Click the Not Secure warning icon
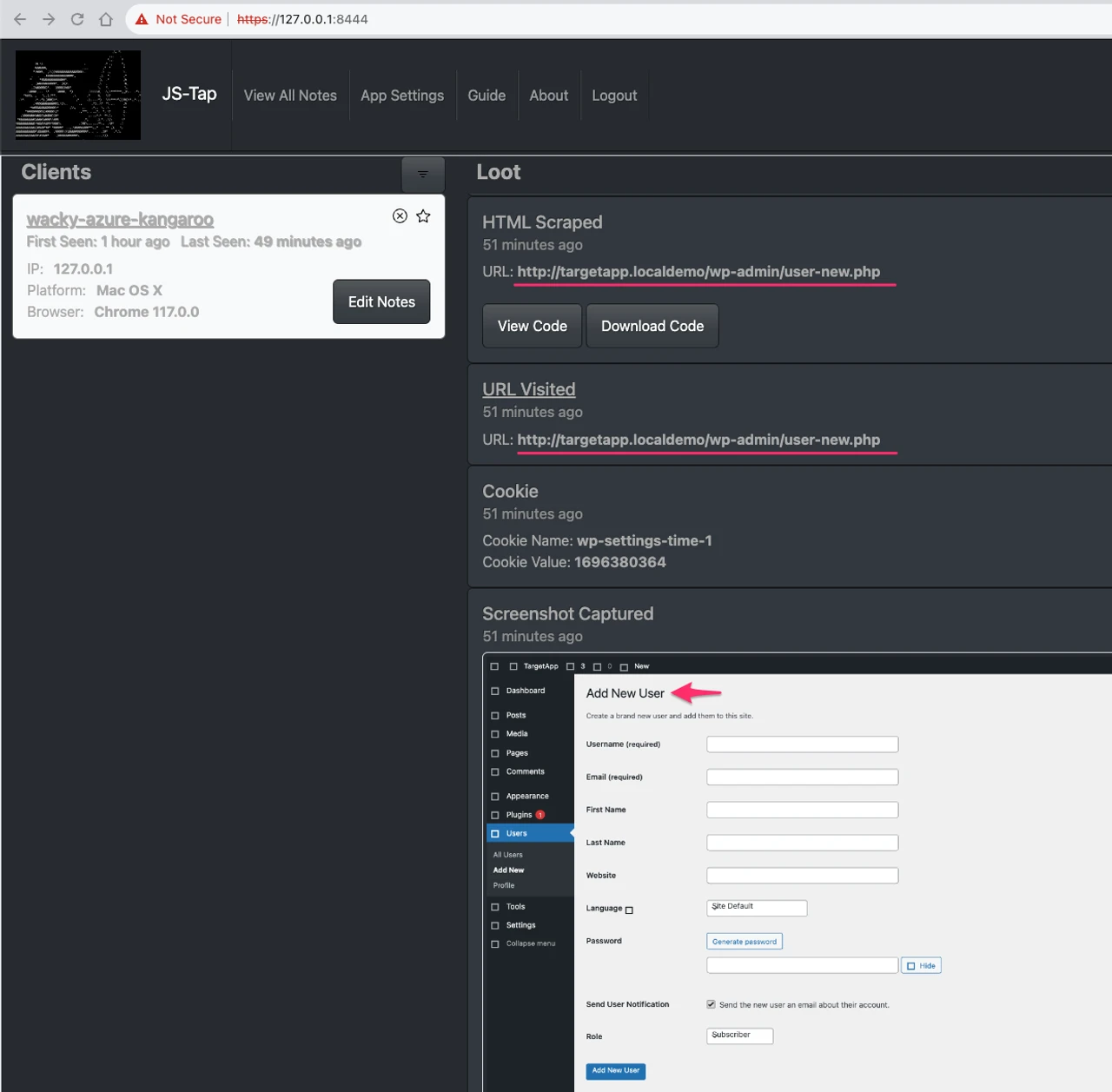Screen dimensions: 1112x1092 tap(142, 19)
